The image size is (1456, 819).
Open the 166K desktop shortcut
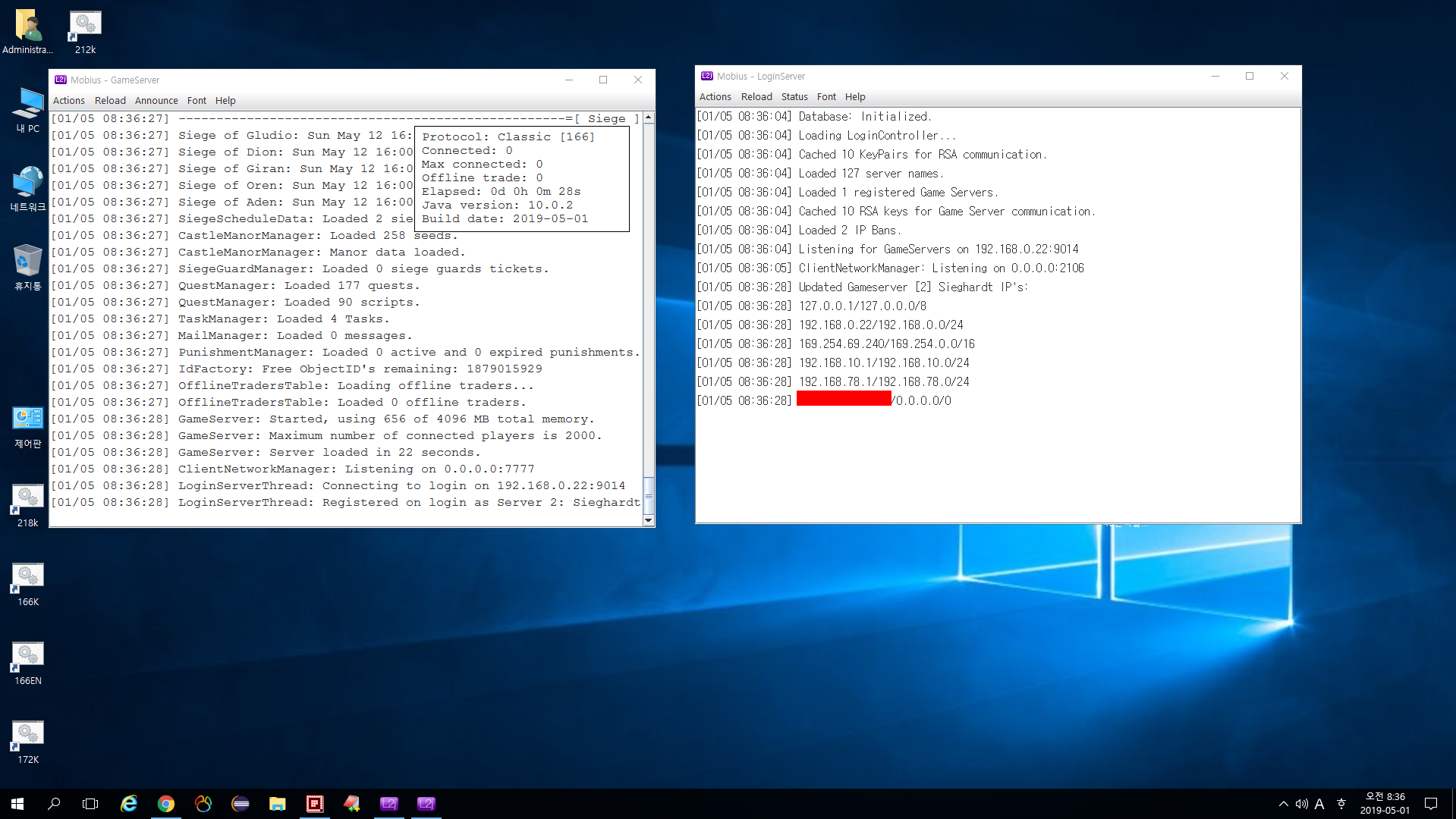click(28, 585)
